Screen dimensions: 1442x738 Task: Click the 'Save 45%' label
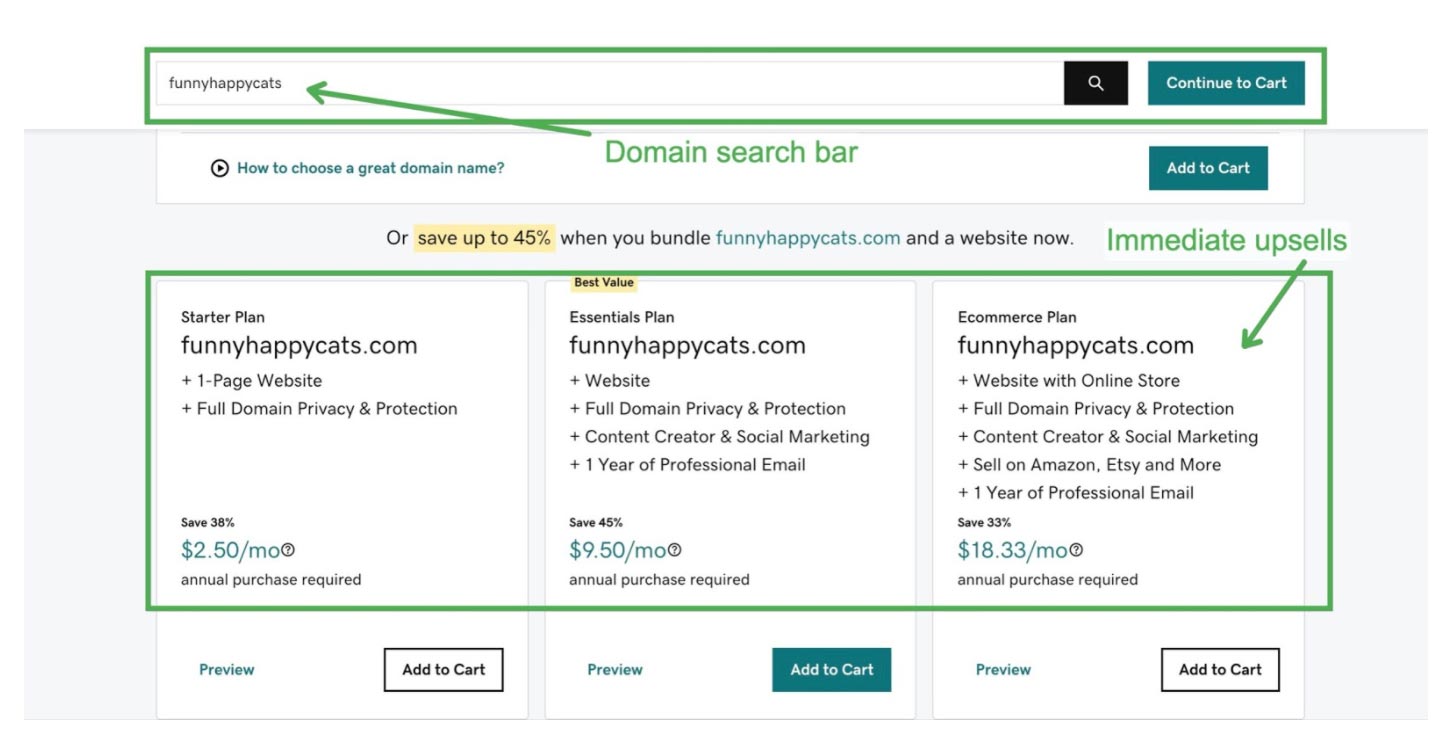tap(596, 523)
